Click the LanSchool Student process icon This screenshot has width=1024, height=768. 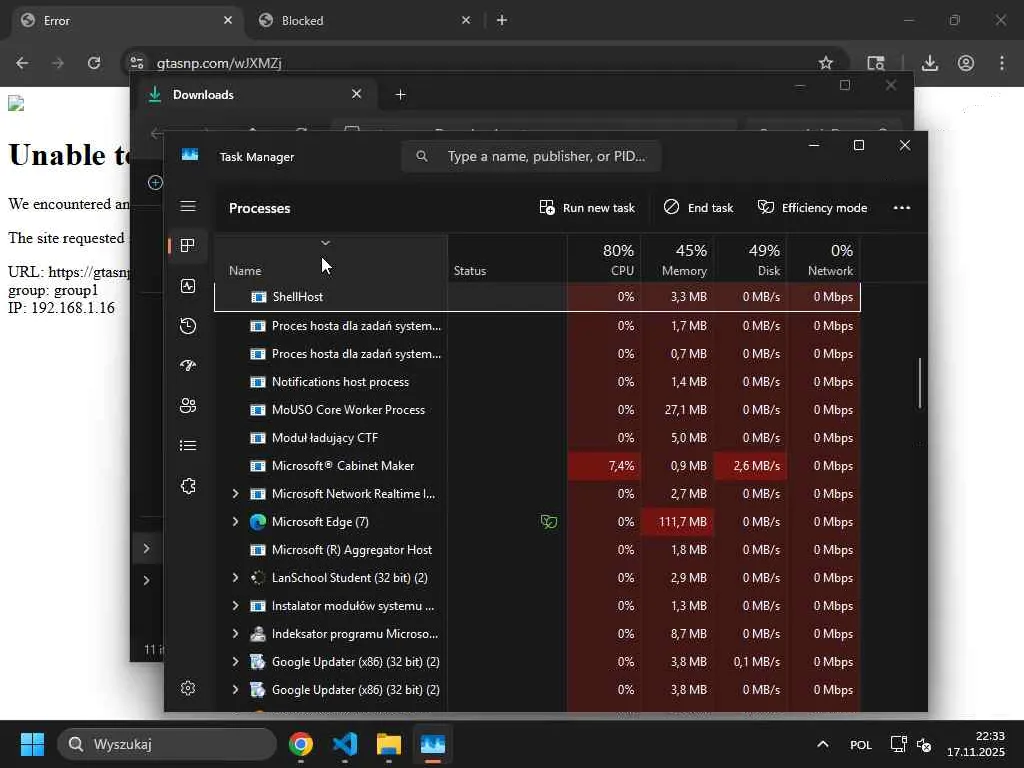[x=258, y=578]
